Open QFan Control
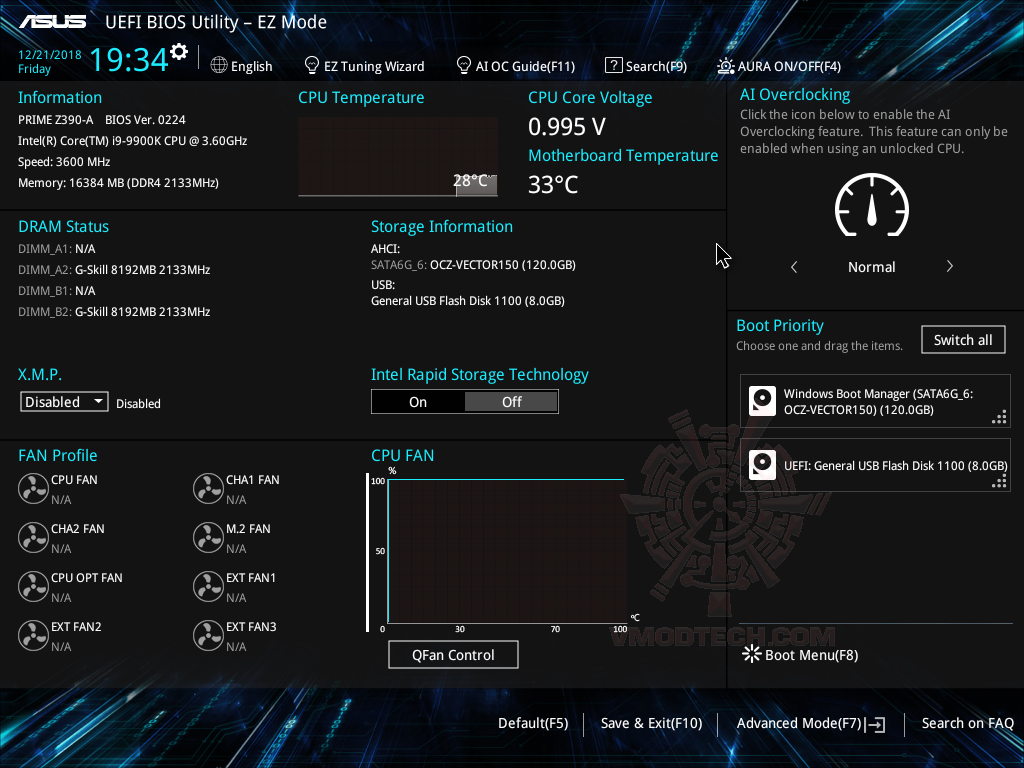Image resolution: width=1024 pixels, height=768 pixels. (x=453, y=654)
